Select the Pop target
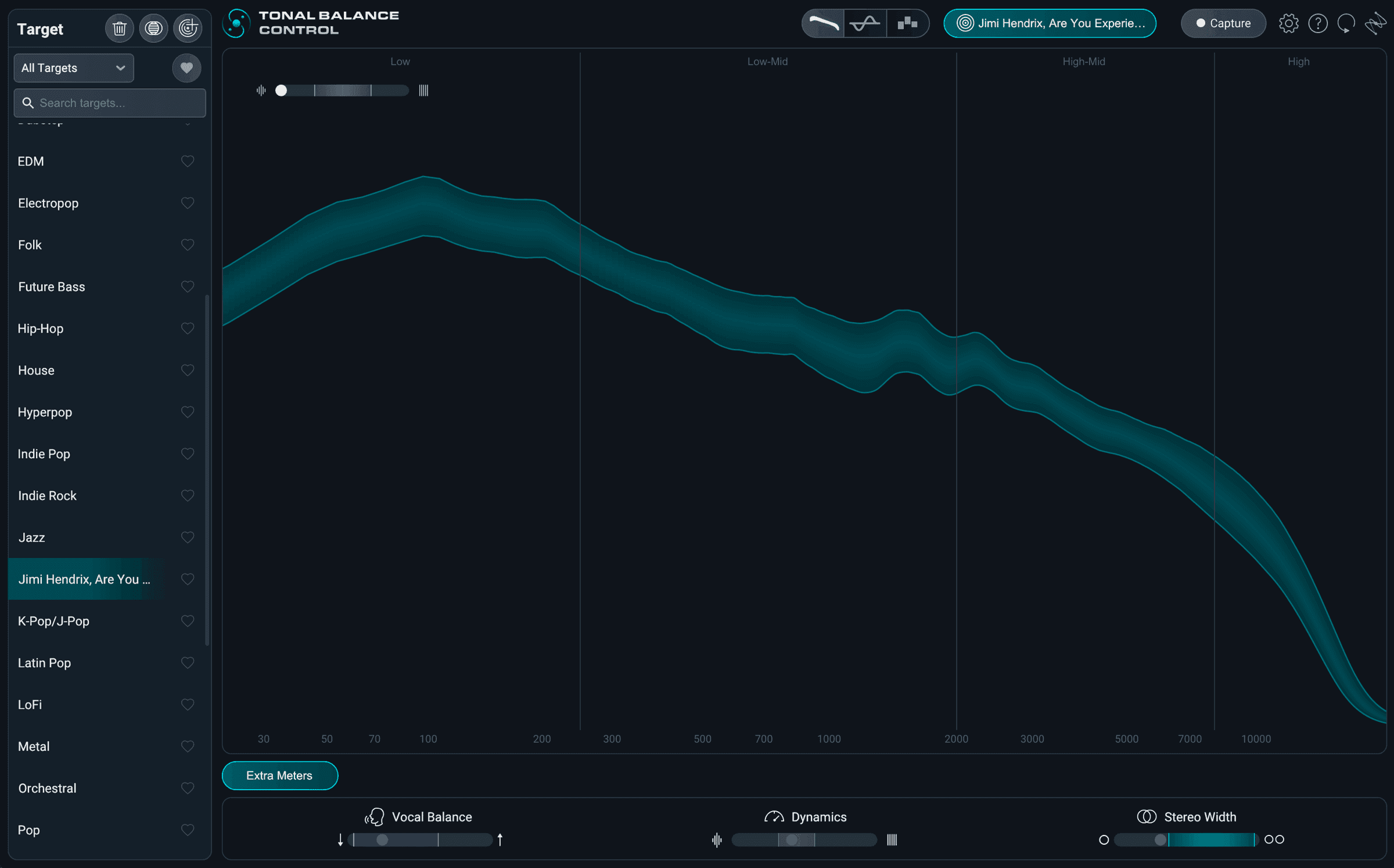Image resolution: width=1394 pixels, height=868 pixels. [x=107, y=830]
